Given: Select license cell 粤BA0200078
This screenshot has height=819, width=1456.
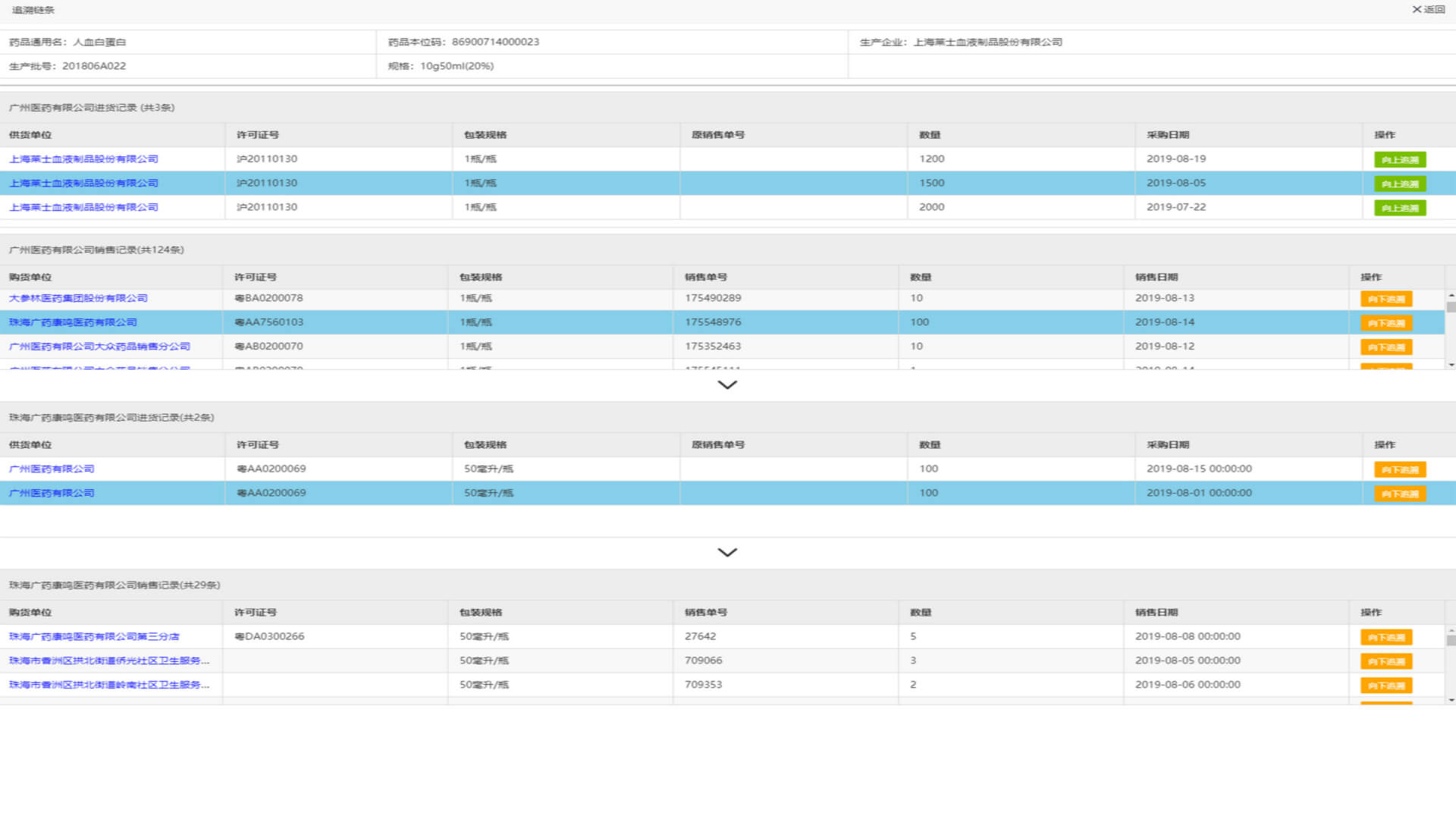Looking at the screenshot, I should point(334,298).
